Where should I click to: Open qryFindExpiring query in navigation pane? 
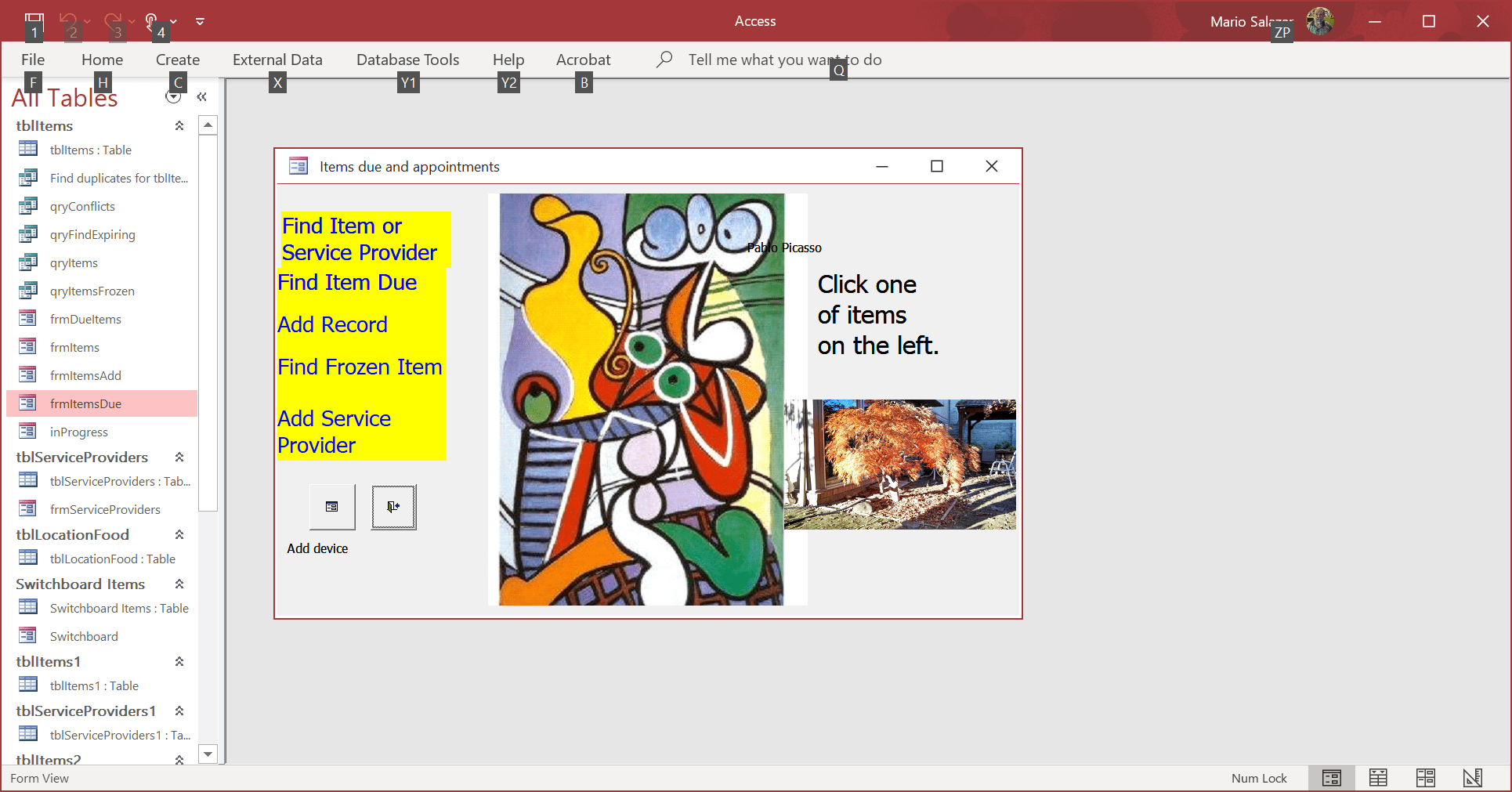pos(92,235)
